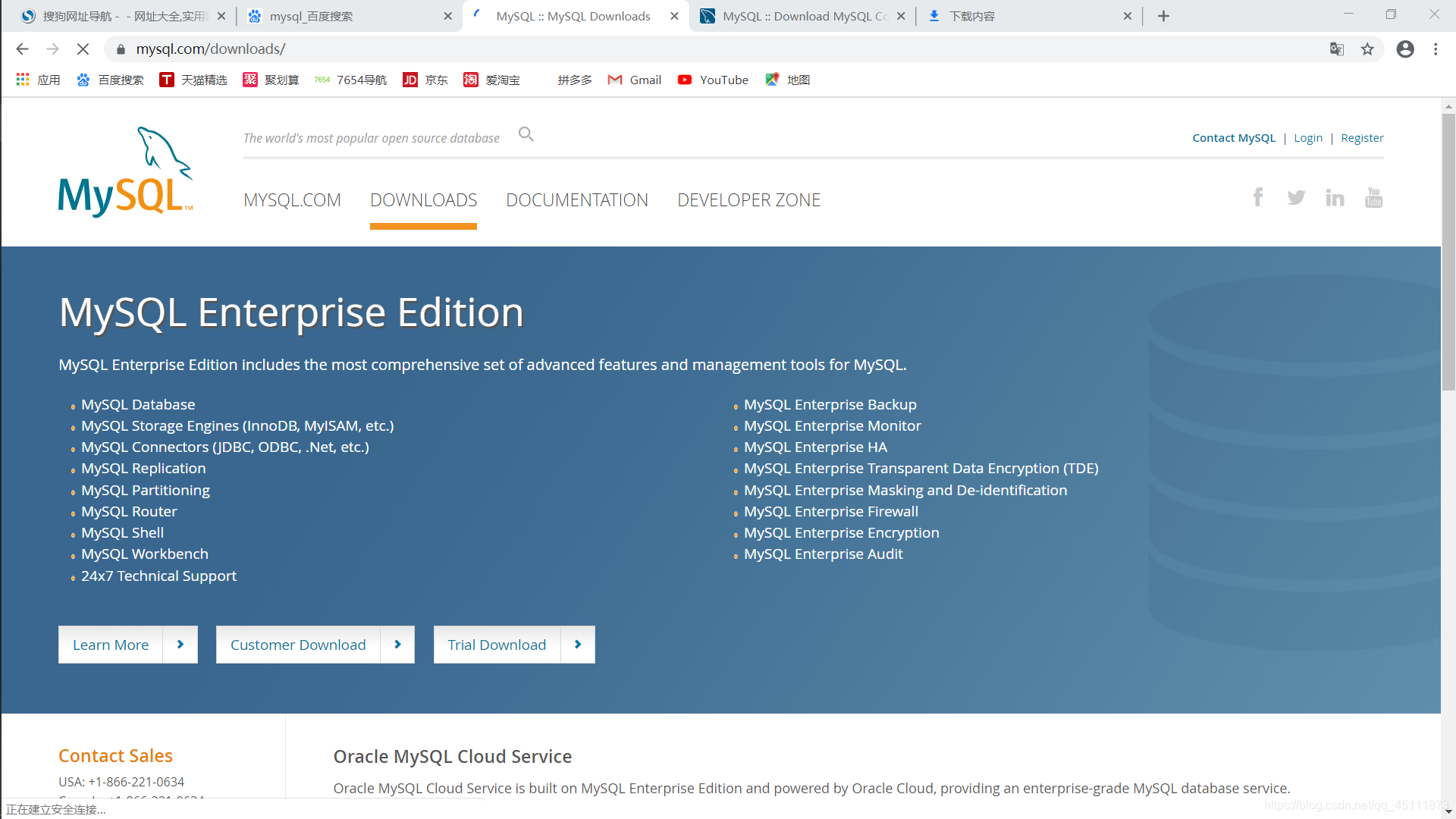Open the 地图 maps bookmark
This screenshot has height=819, width=1456.
pyautogui.click(x=788, y=80)
